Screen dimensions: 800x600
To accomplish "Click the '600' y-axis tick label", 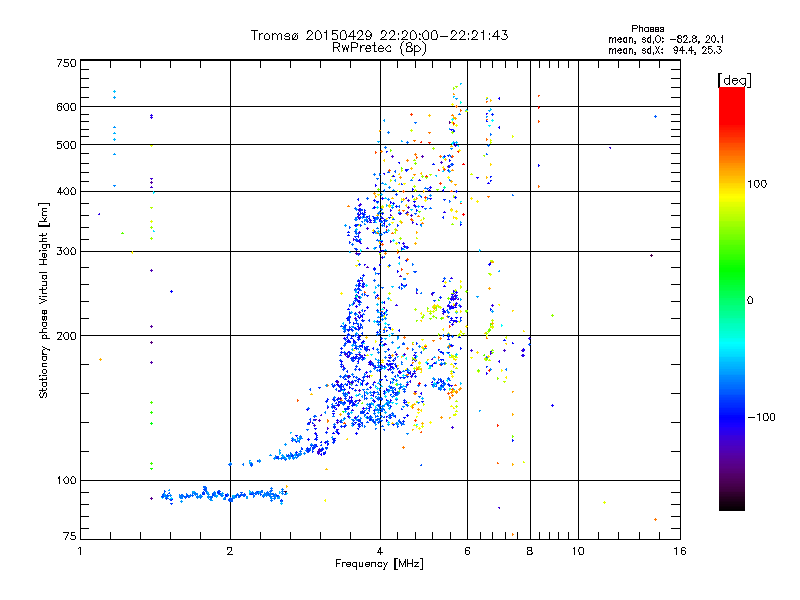I will pos(66,107).
